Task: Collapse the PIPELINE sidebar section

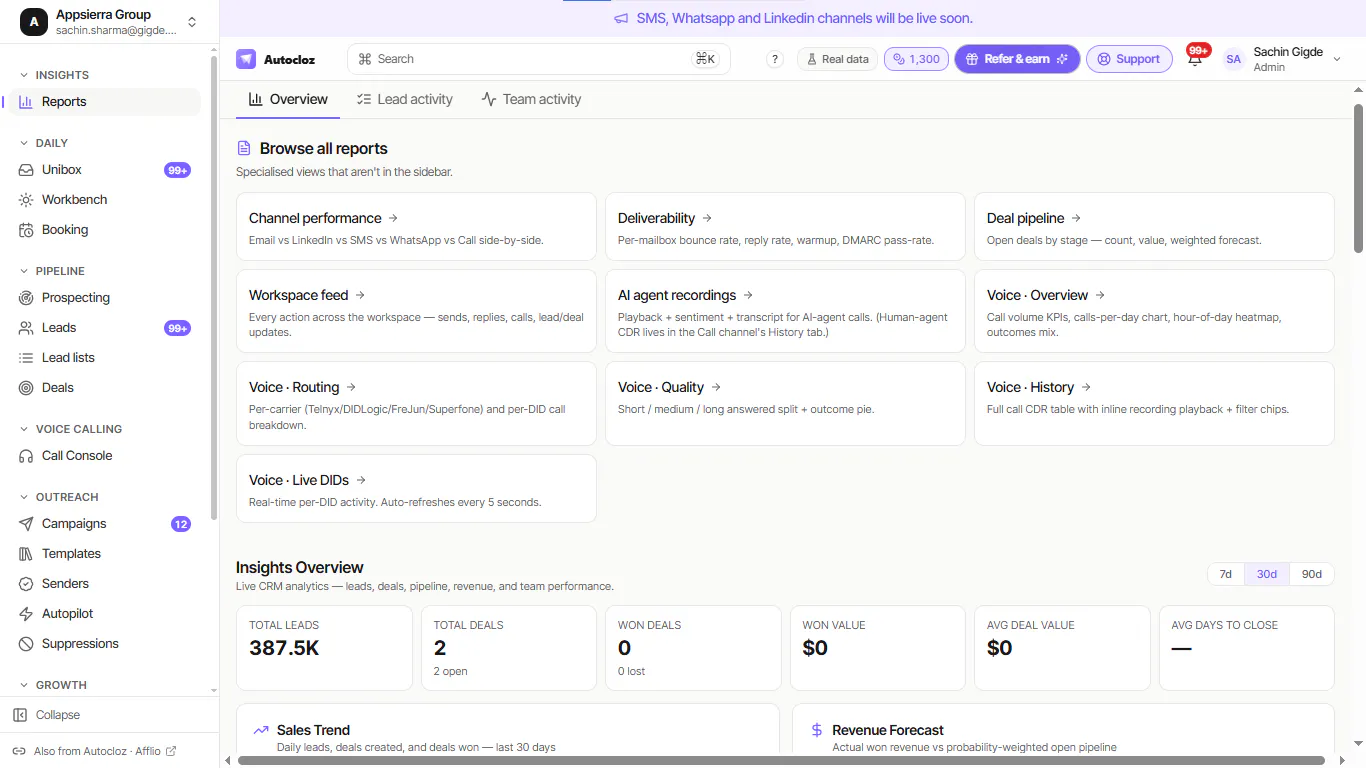Action: tap(53, 271)
